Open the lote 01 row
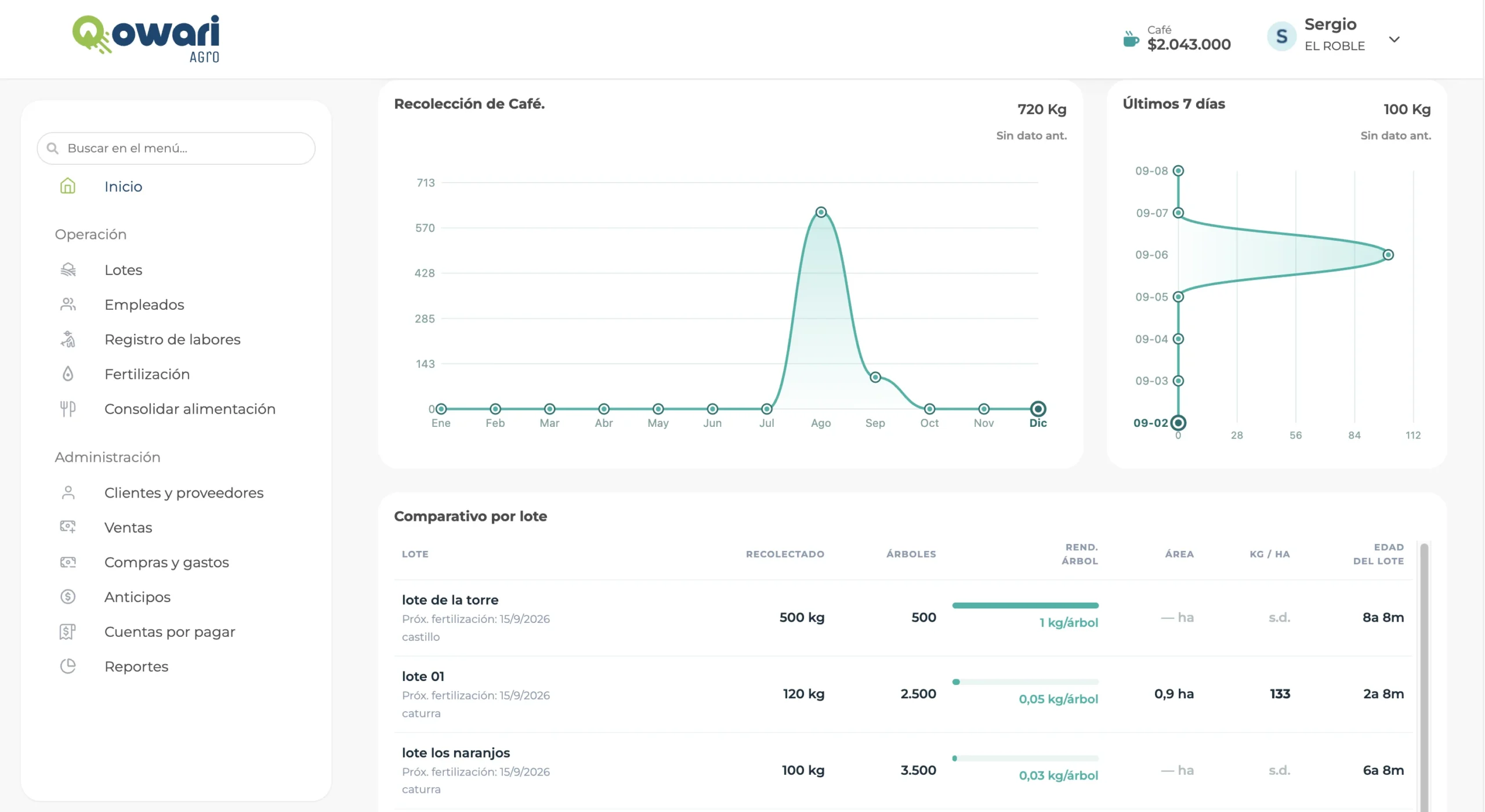Screen dimensions: 1485x812 point(903,694)
